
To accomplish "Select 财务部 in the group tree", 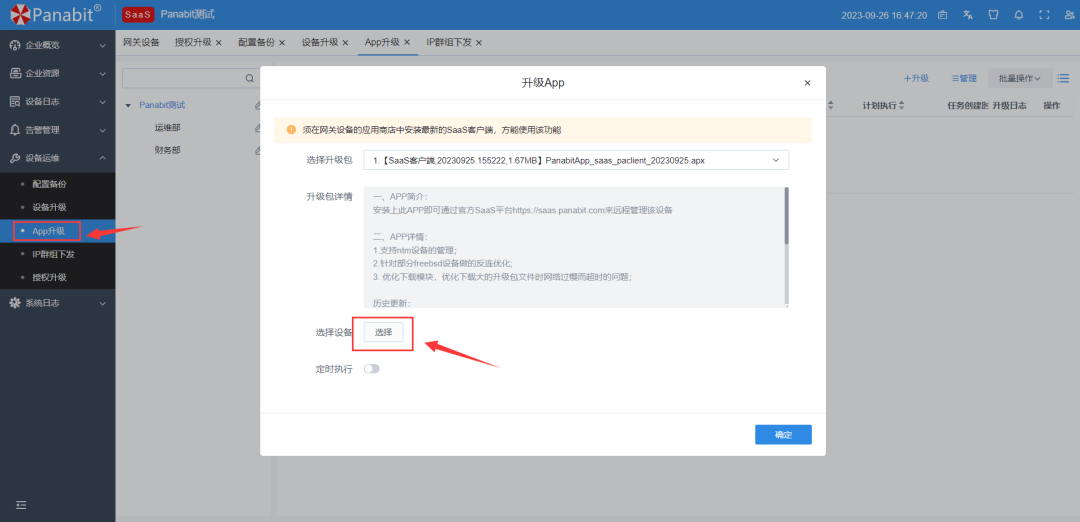I will (168, 150).
